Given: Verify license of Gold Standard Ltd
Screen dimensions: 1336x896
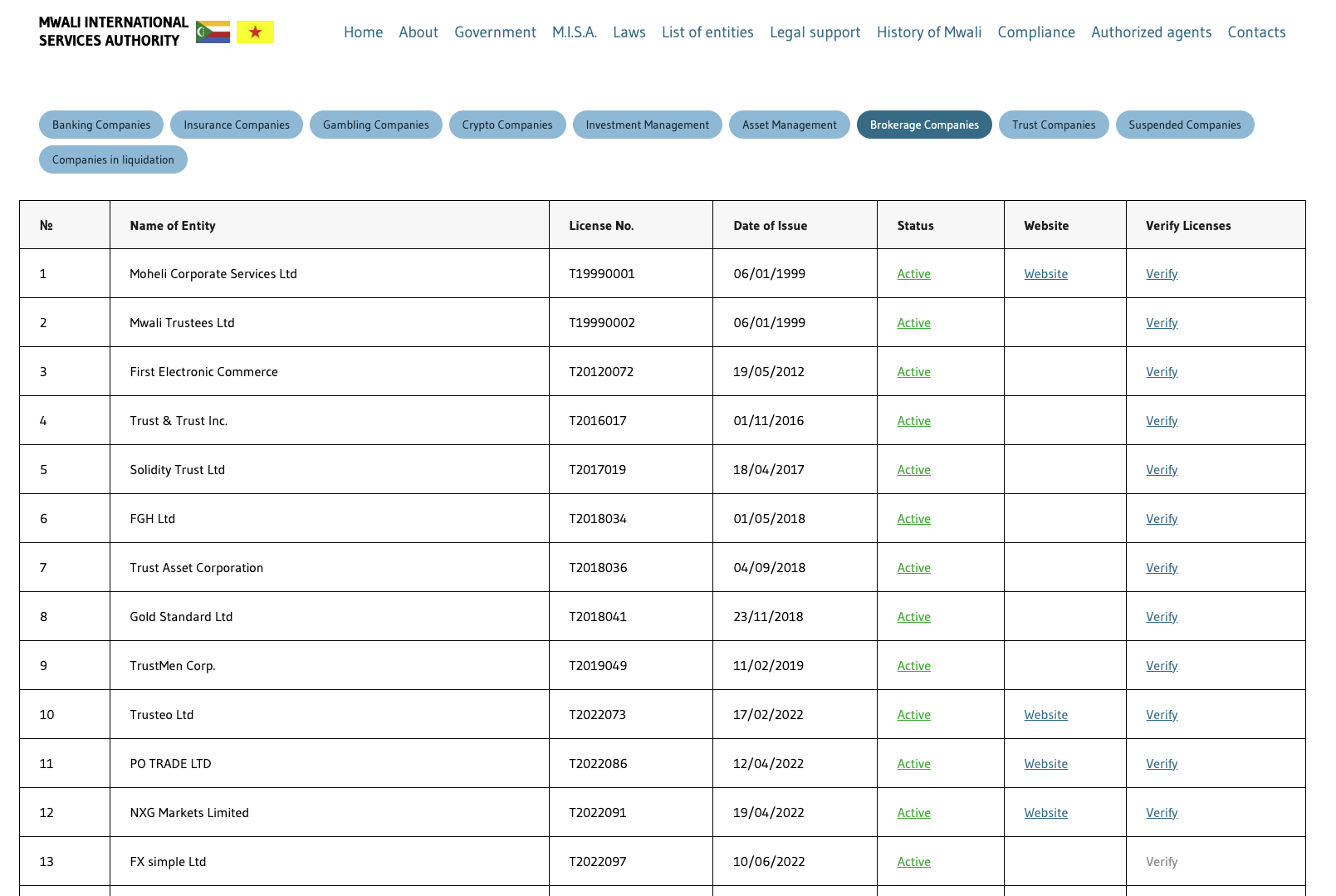Looking at the screenshot, I should [x=1162, y=617].
